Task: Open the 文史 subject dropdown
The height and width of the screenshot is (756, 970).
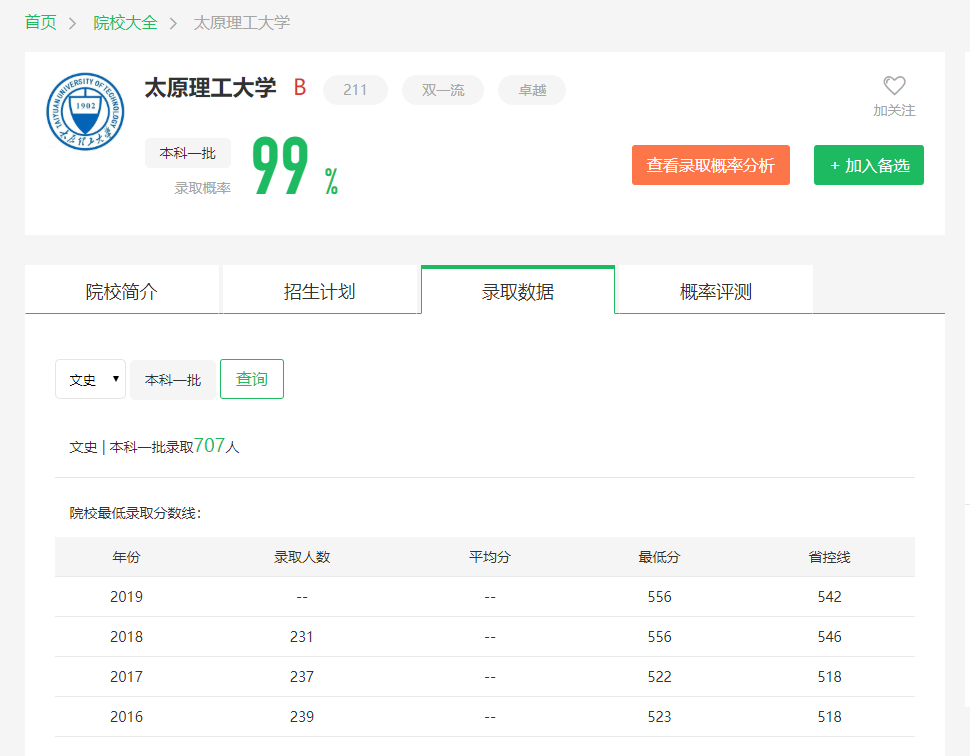Action: point(90,379)
